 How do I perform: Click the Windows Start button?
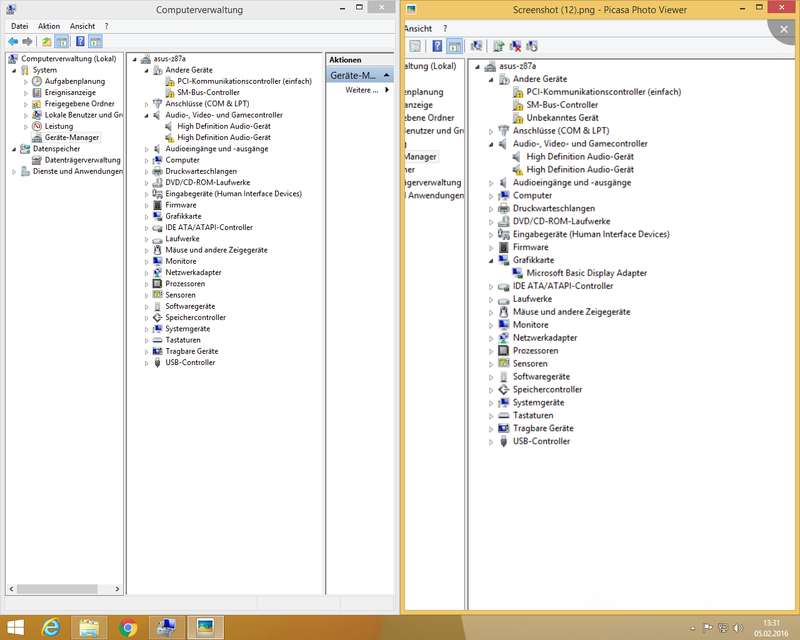(x=14, y=627)
